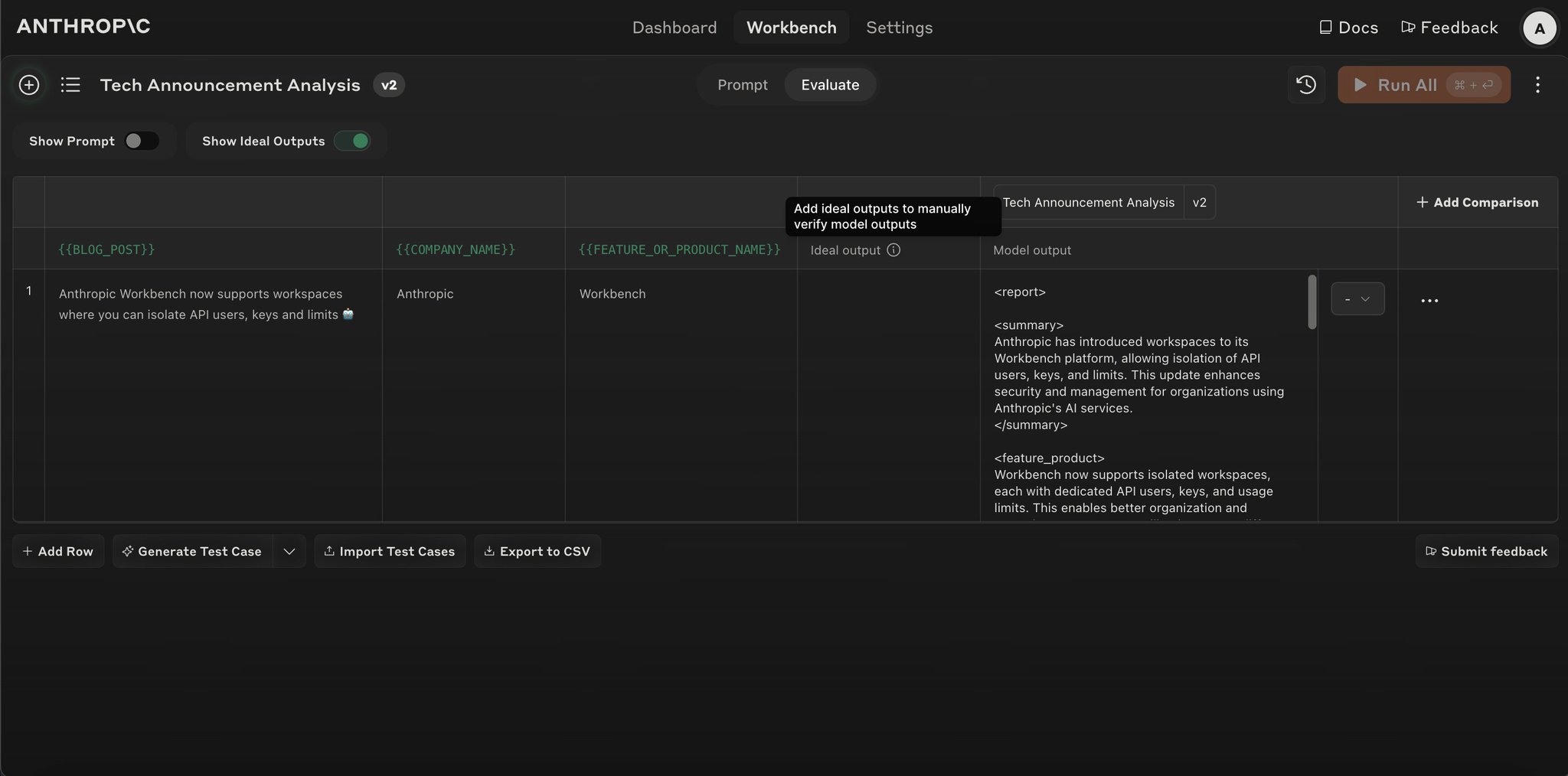Viewport: 1568px width, 776px height.
Task: Open the Feedback link in the header
Action: click(1449, 28)
